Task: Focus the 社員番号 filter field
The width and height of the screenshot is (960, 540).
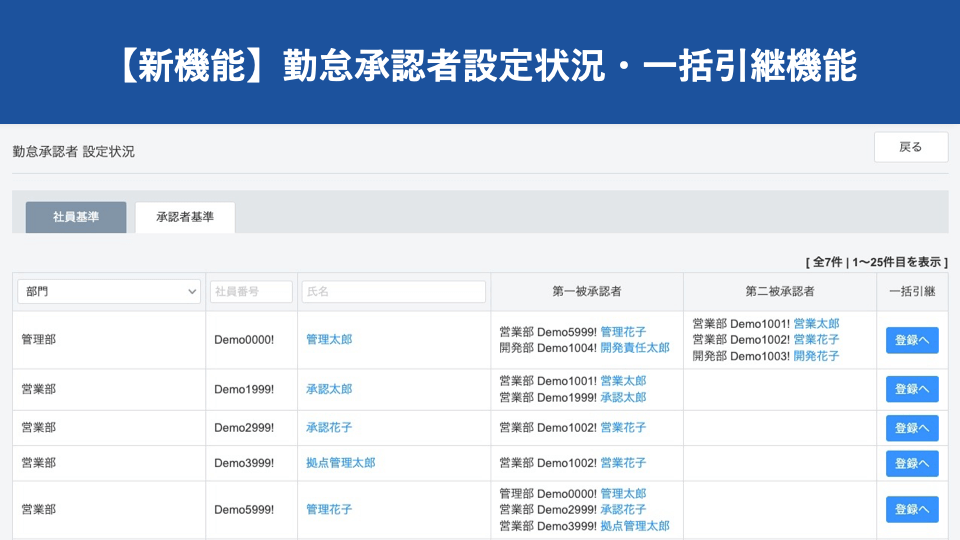Action: pos(251,291)
